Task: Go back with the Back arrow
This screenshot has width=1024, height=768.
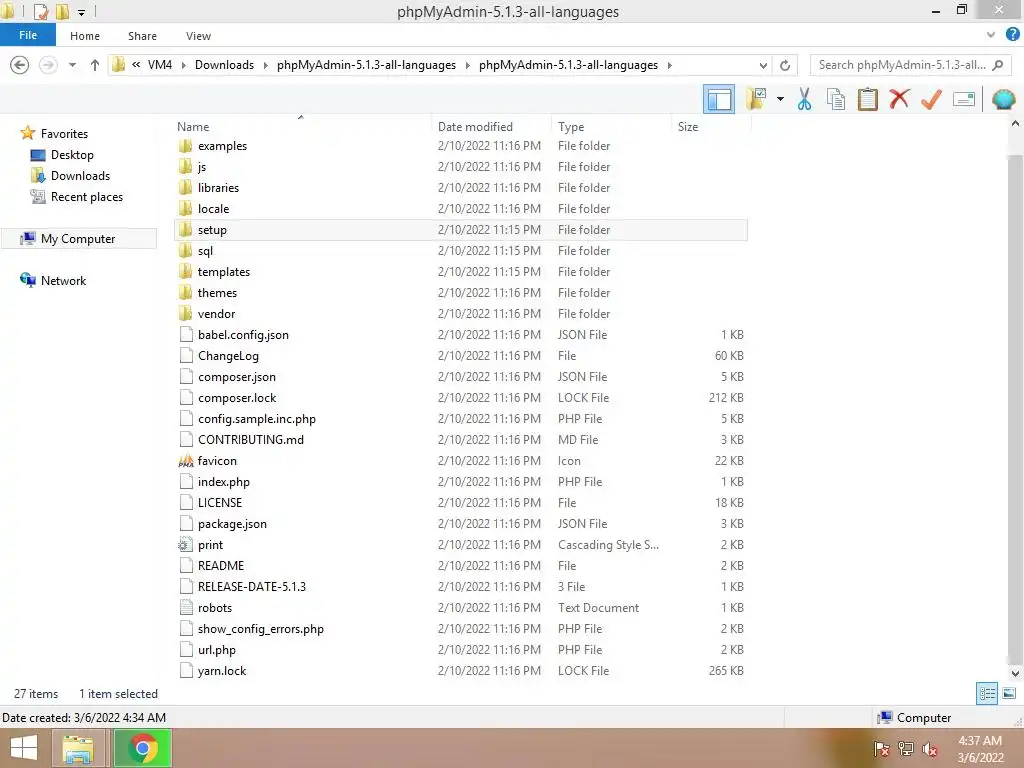Action: coord(20,65)
